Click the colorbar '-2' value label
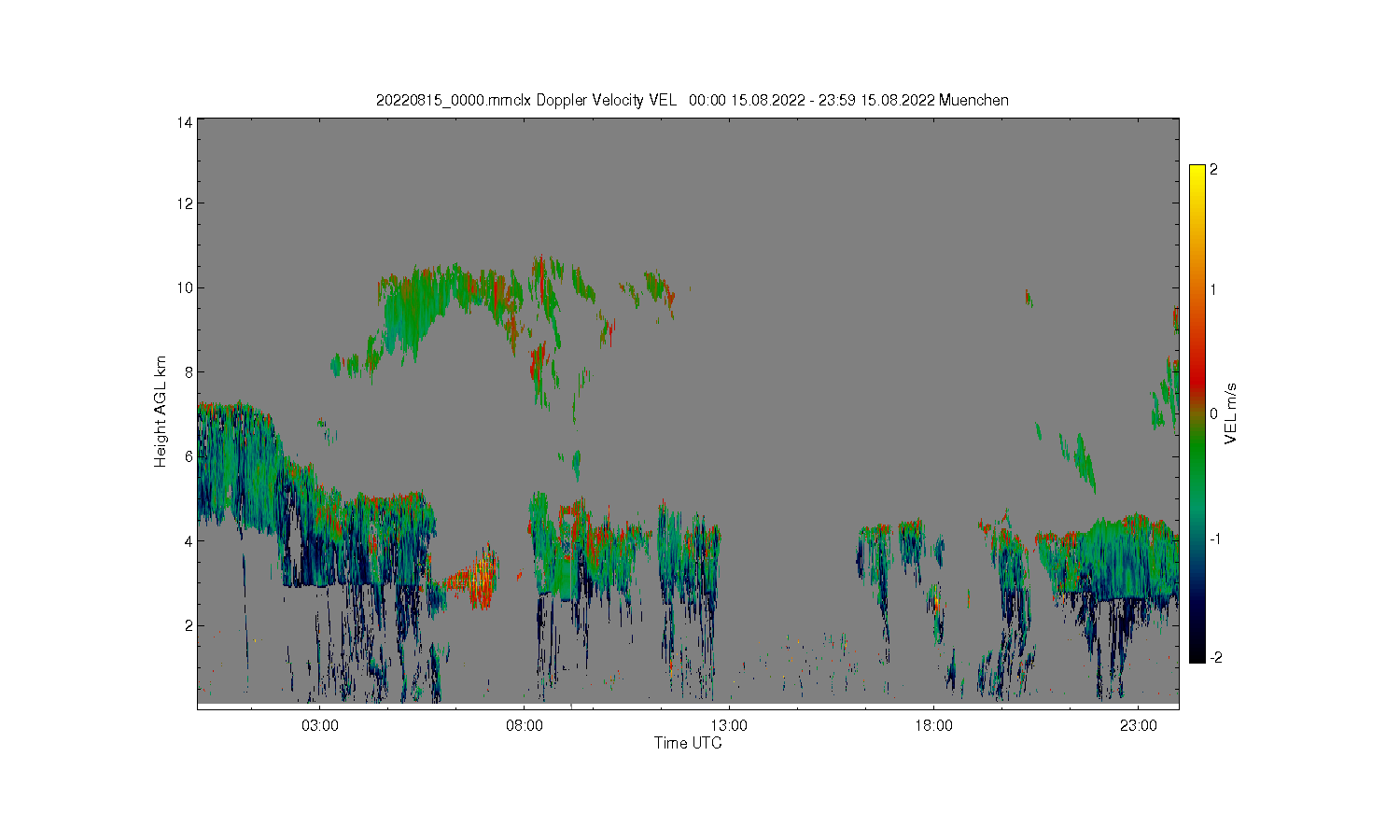 point(1215,658)
